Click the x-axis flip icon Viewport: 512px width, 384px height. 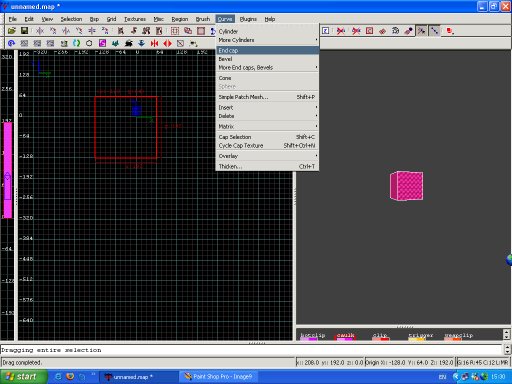click(x=40, y=31)
